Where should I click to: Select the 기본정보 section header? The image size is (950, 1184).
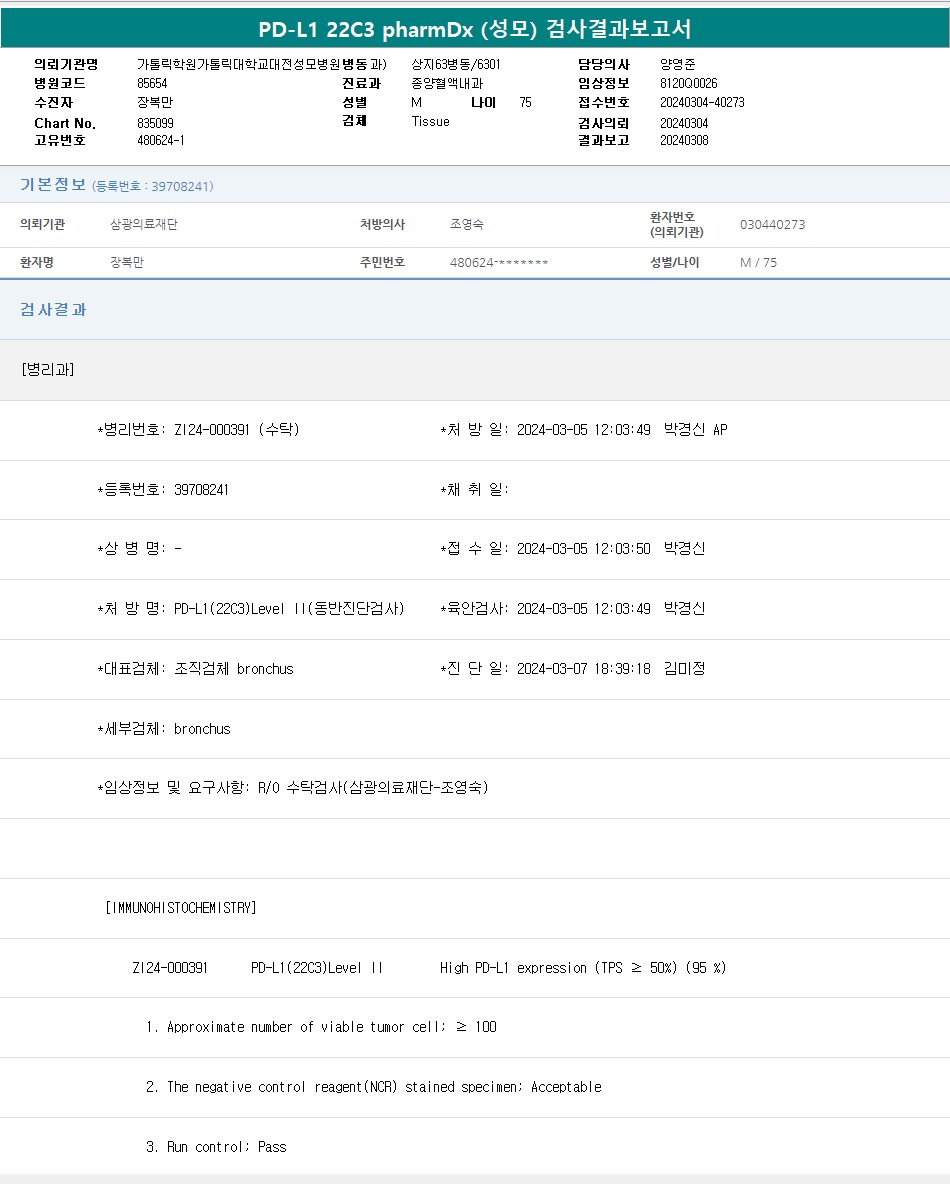point(53,185)
